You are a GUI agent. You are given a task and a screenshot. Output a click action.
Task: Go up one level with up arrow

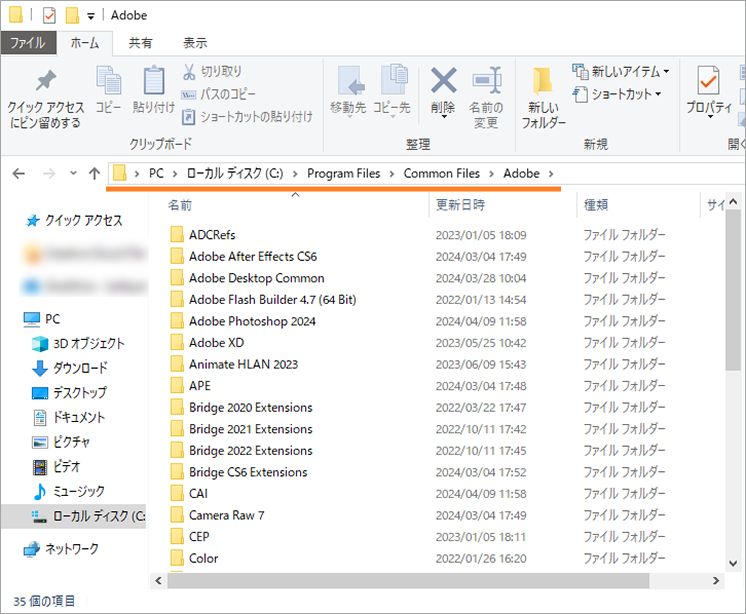tap(94, 174)
